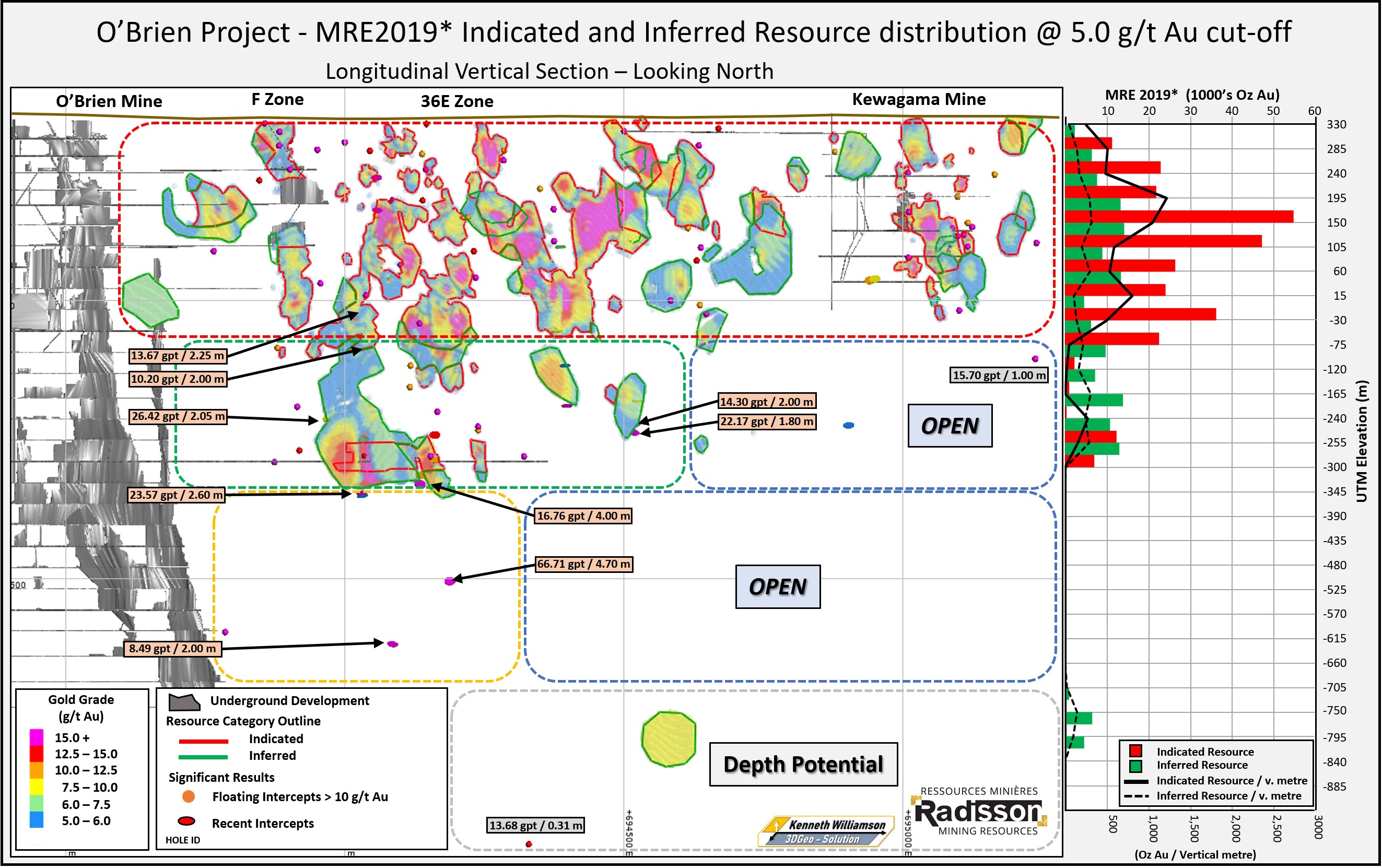Viewport: 1382px width, 868px height.
Task: Click the 13.67 gpt / 2.25 m label
Action: tap(178, 356)
